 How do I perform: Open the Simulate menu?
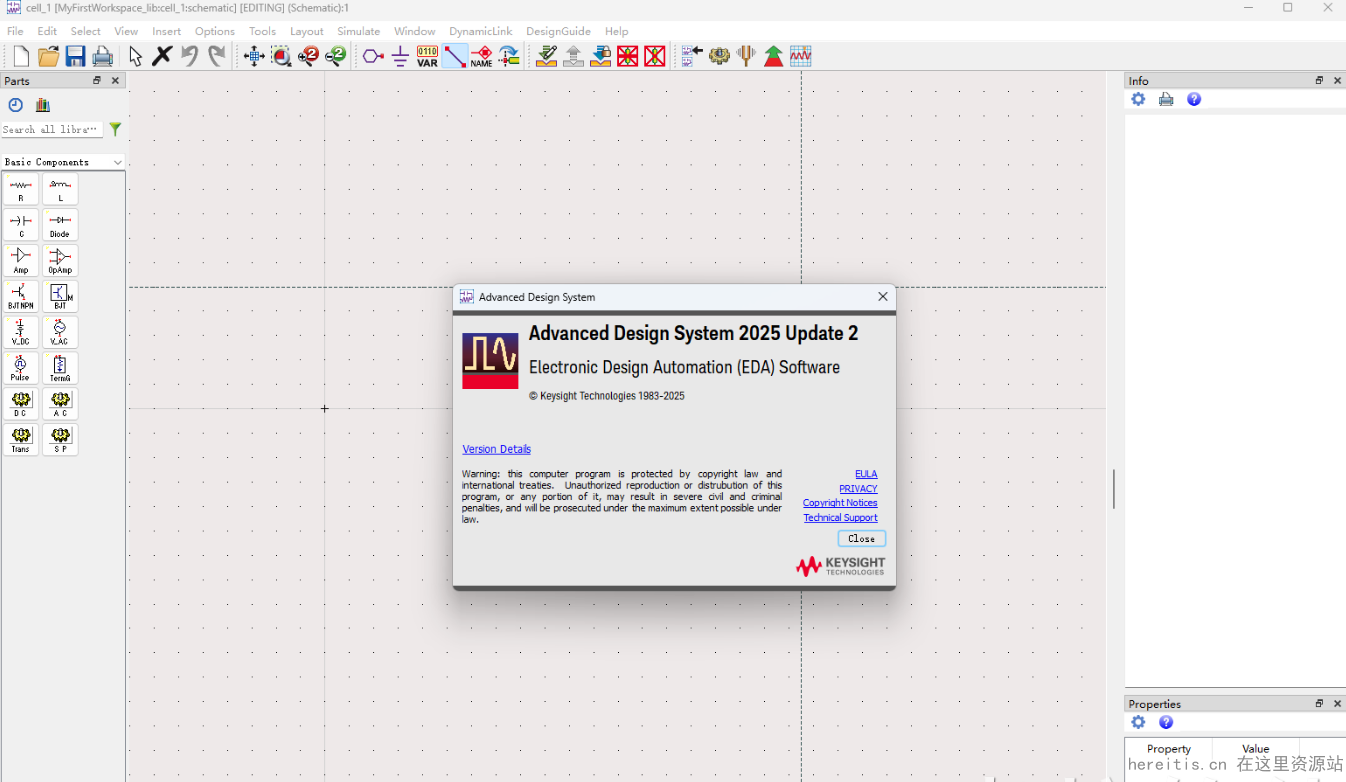point(358,31)
